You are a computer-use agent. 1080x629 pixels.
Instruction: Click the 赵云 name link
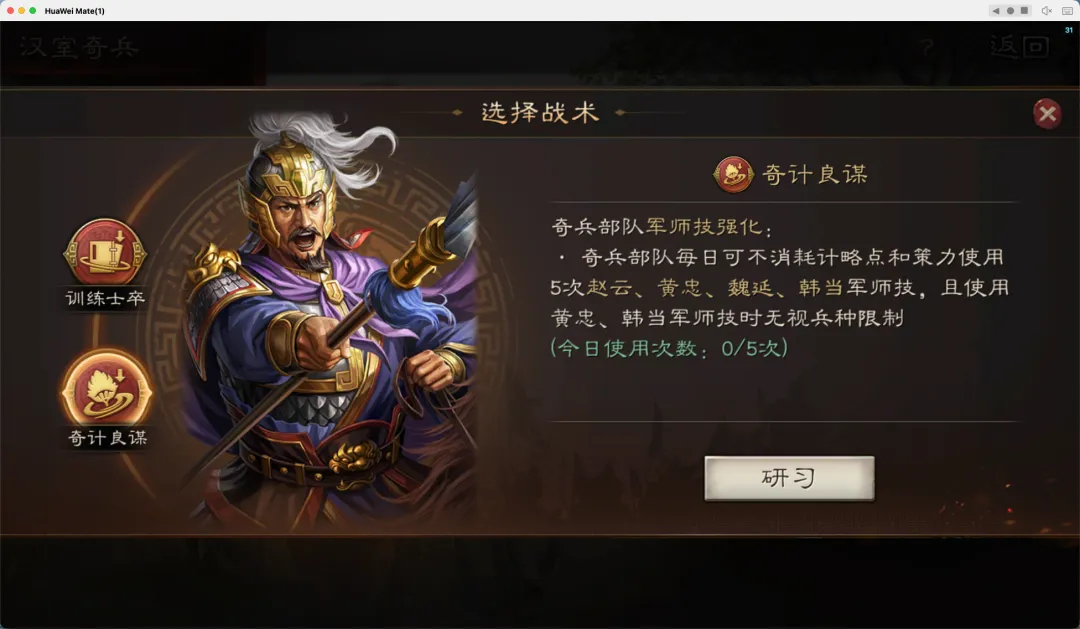609,287
